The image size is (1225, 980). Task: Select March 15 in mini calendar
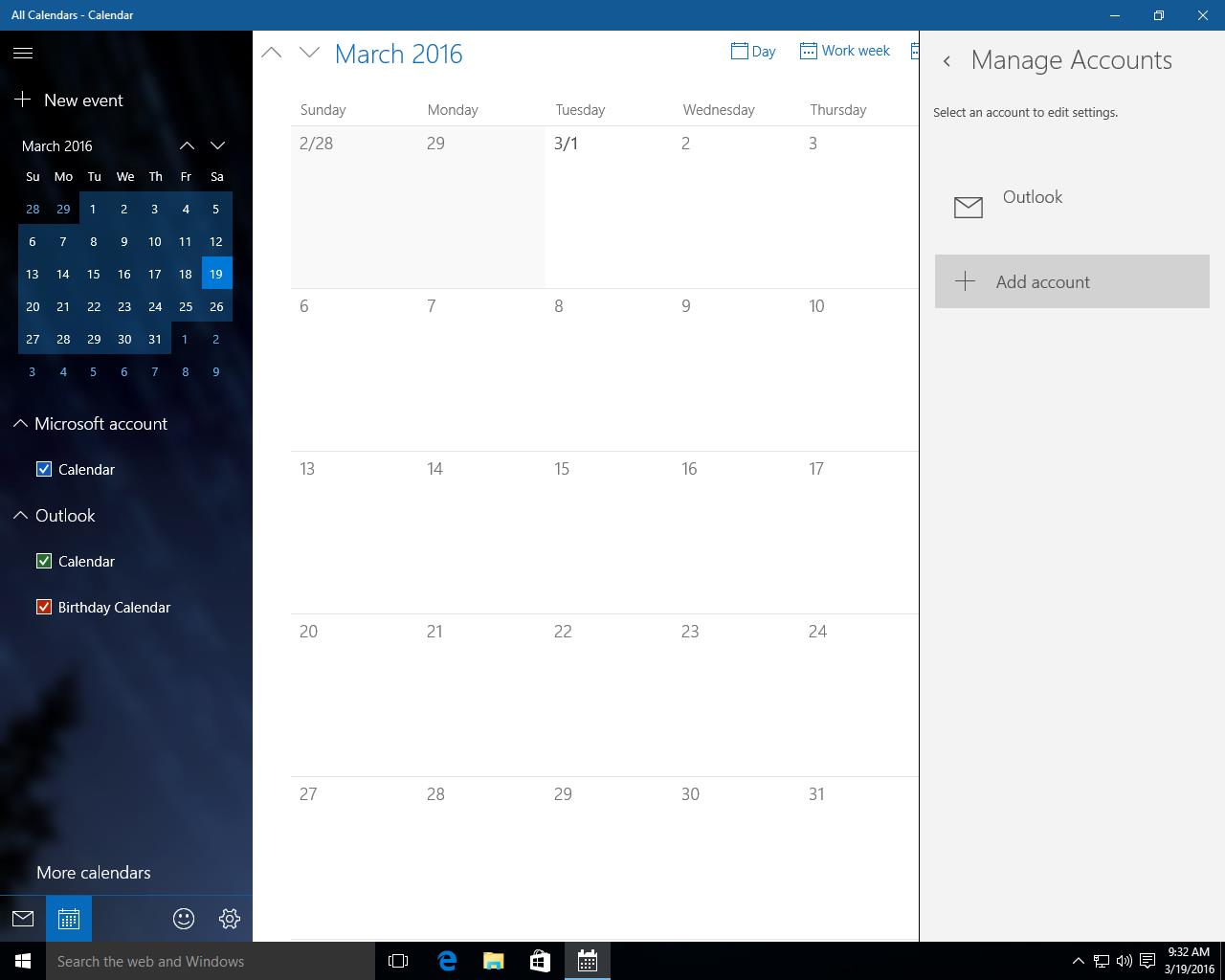point(93,274)
